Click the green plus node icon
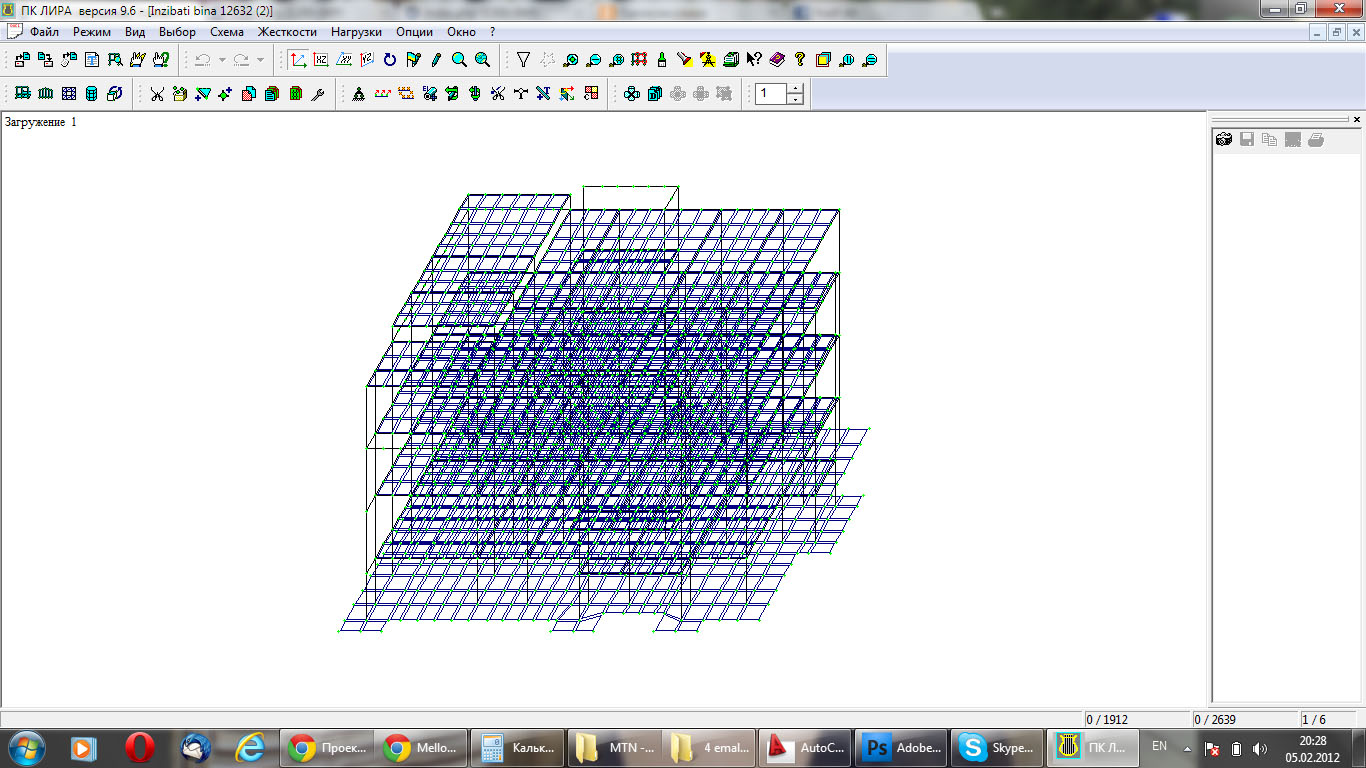 (x=226, y=94)
